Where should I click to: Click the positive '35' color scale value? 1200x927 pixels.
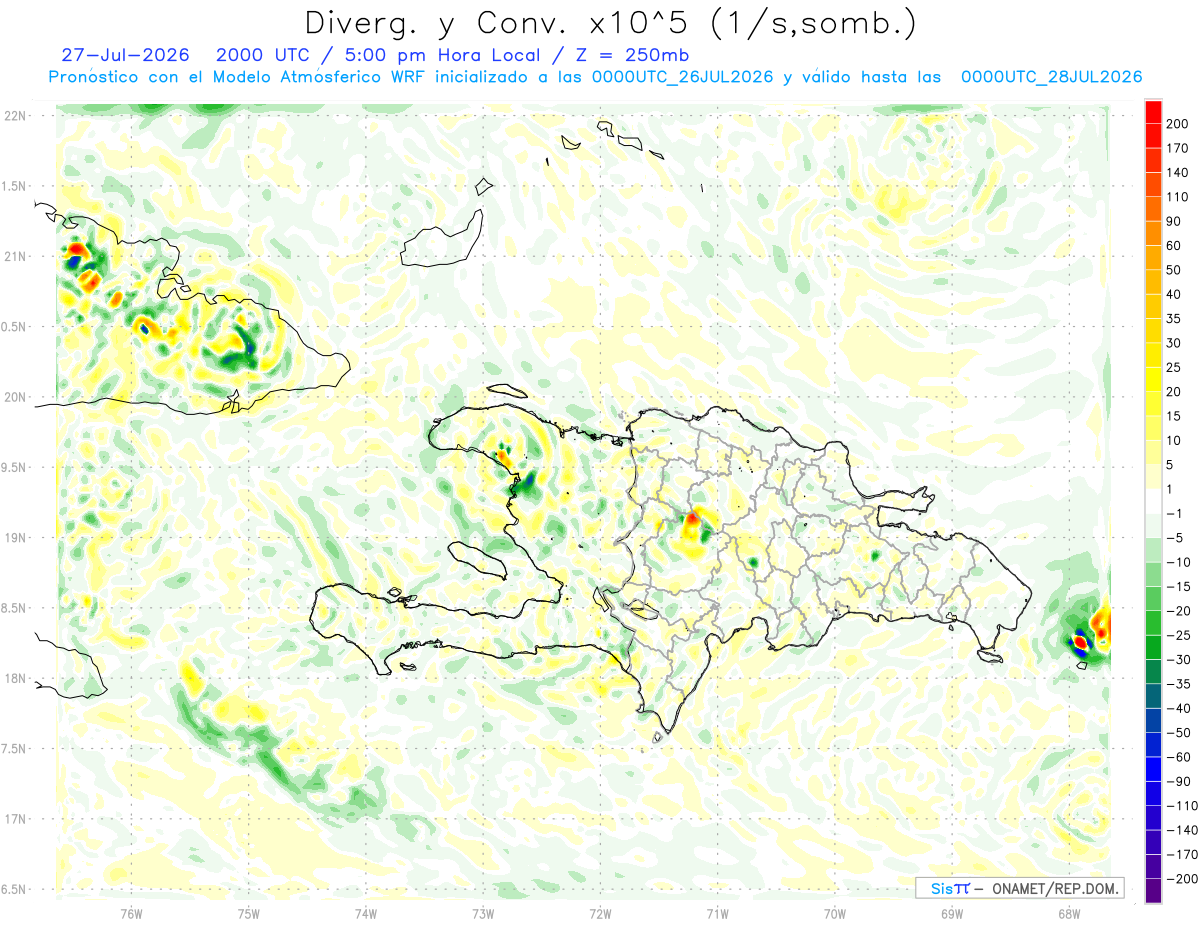[x=1174, y=319]
